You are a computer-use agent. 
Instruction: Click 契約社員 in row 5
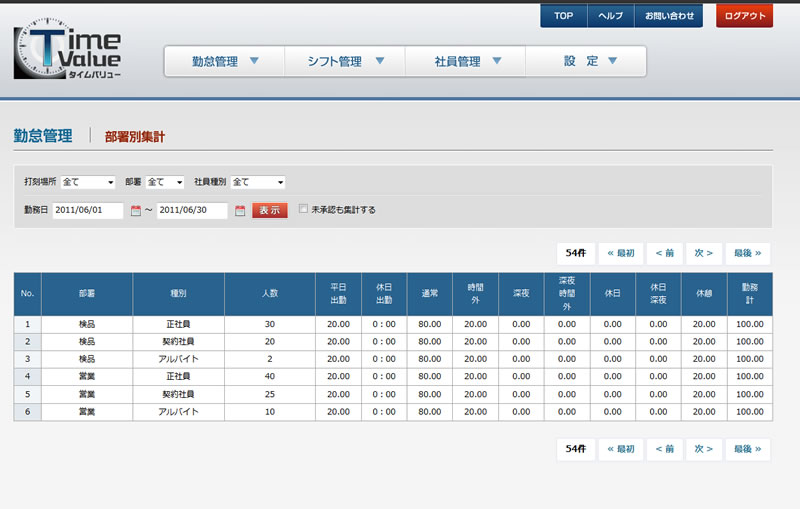(x=178, y=394)
